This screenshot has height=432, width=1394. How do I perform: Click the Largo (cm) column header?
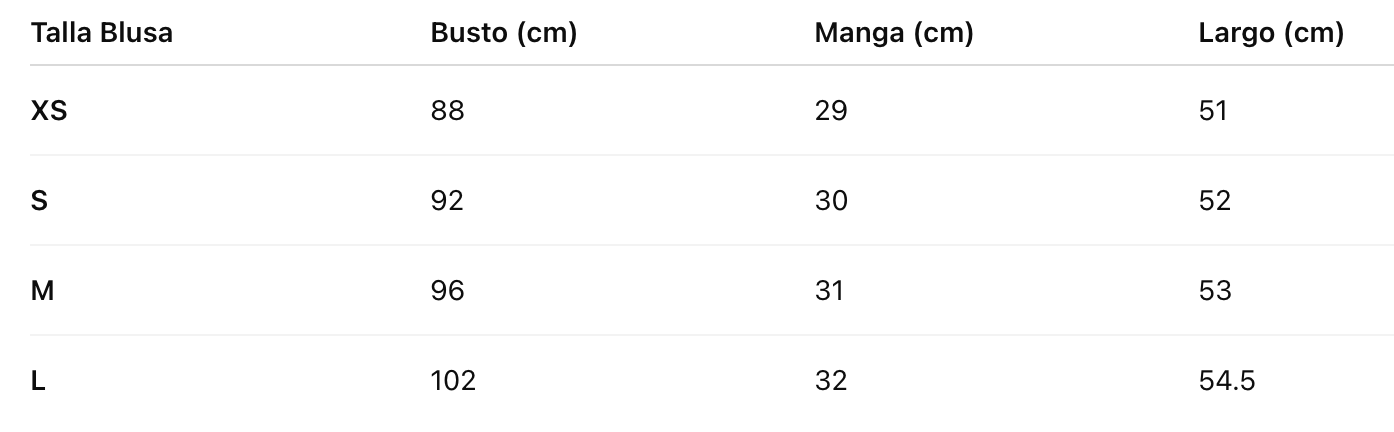click(1271, 33)
